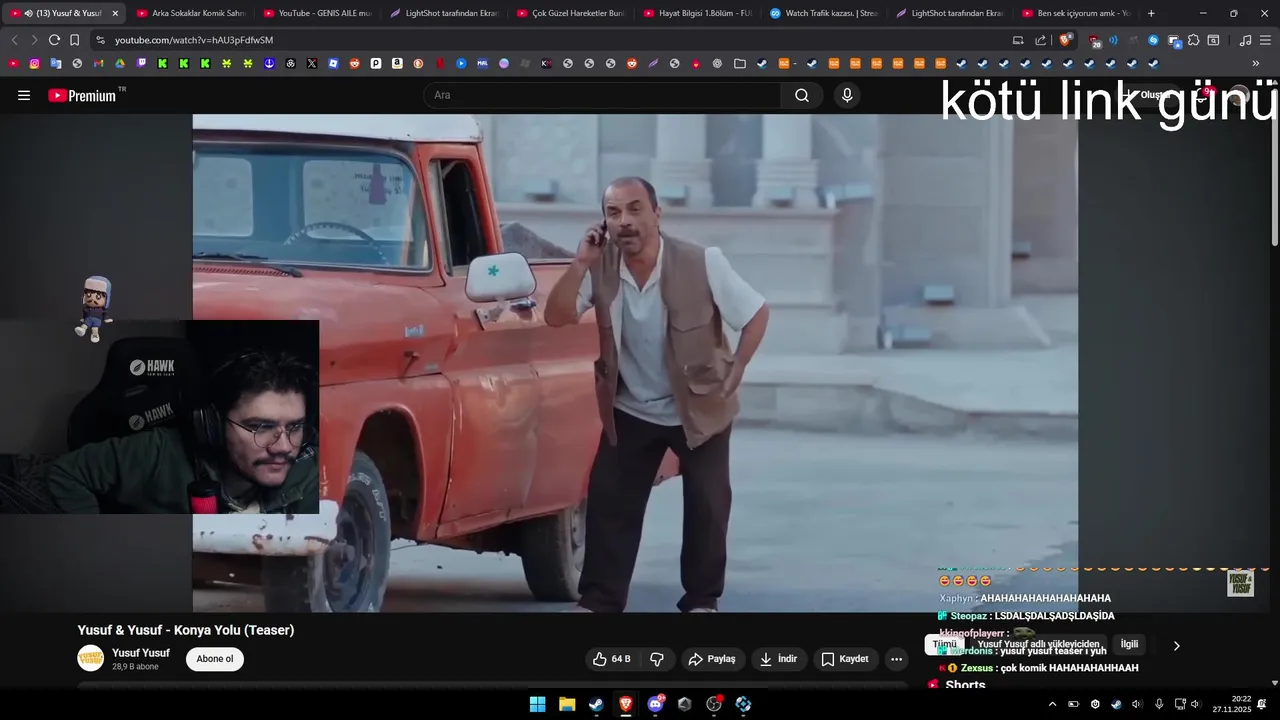Screen dimensions: 1280x720
Task: Open new browser tab plus button
Action: pos(1151,13)
